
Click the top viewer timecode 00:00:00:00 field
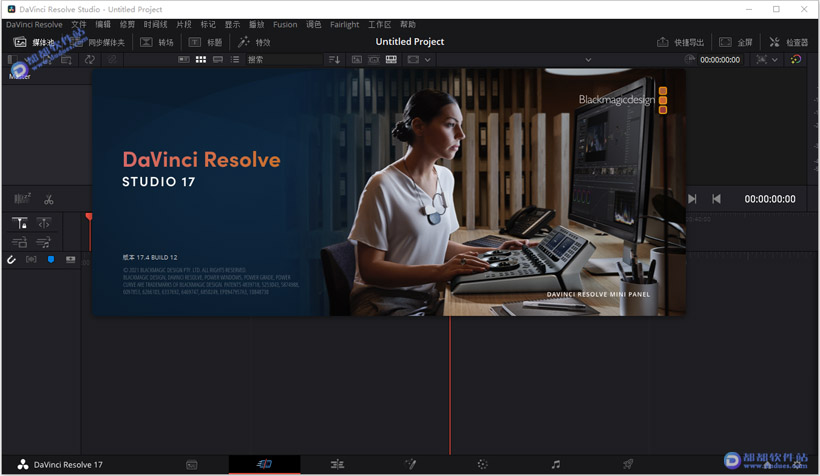720,60
